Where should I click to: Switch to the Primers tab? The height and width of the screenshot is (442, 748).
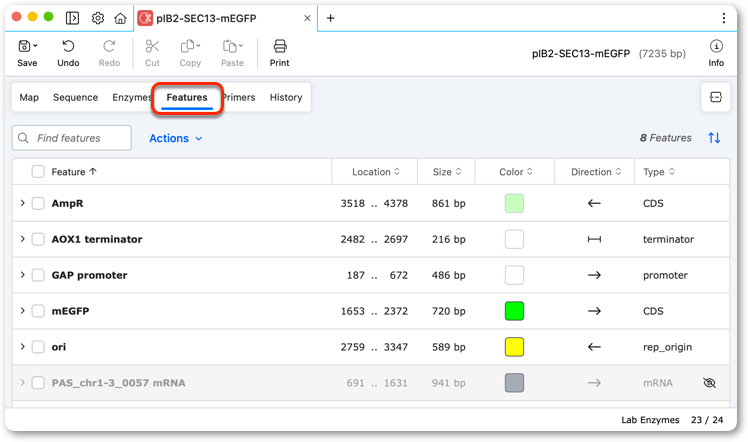[x=240, y=97]
